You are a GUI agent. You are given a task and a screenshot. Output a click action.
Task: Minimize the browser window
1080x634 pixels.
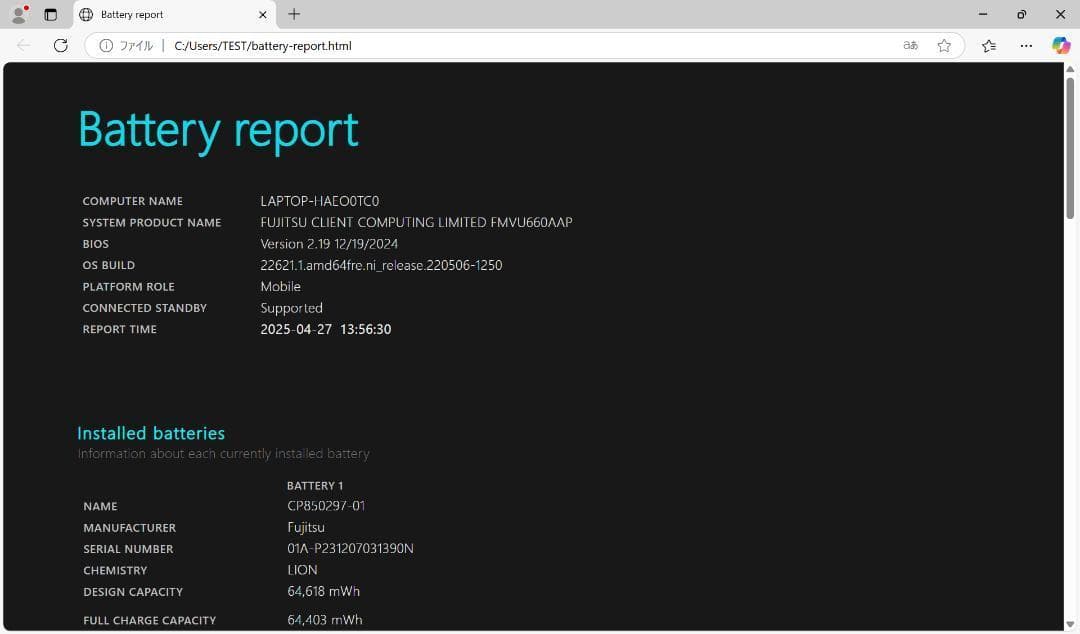point(982,14)
